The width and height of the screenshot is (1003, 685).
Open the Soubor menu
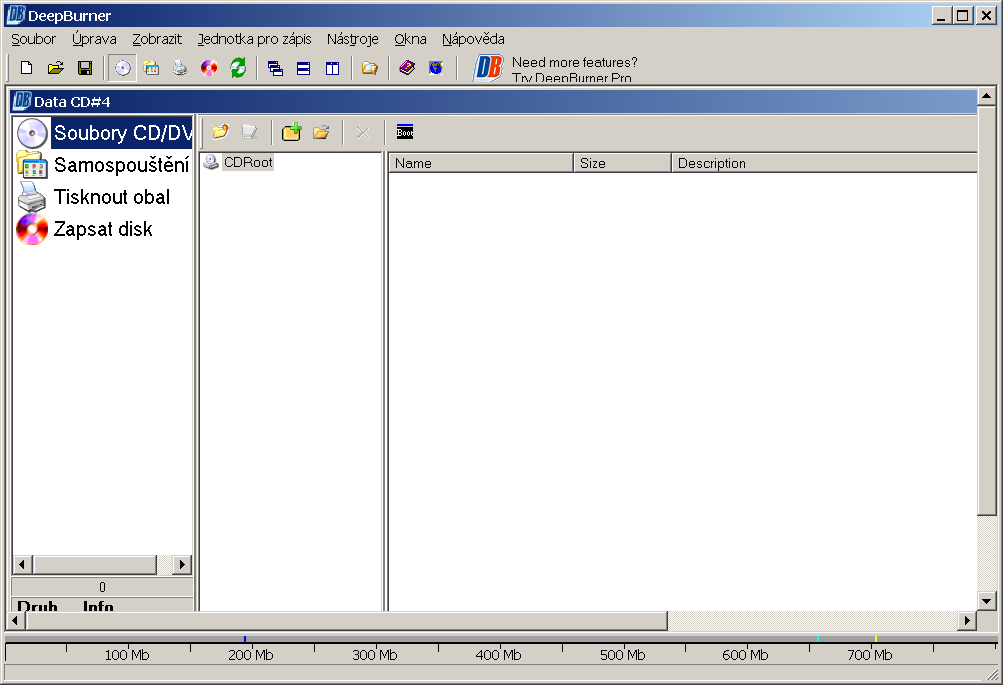tap(33, 39)
